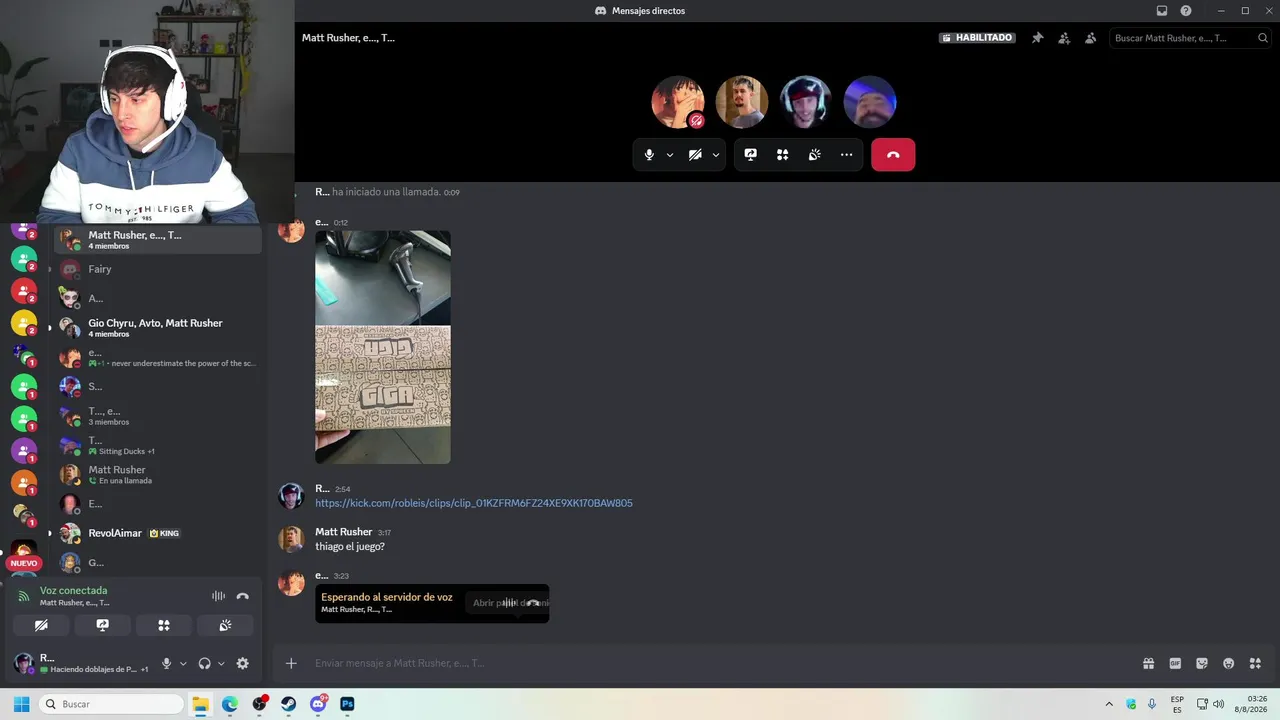Open more call options (three dots)
The width and height of the screenshot is (1280, 720).
pyautogui.click(x=847, y=155)
